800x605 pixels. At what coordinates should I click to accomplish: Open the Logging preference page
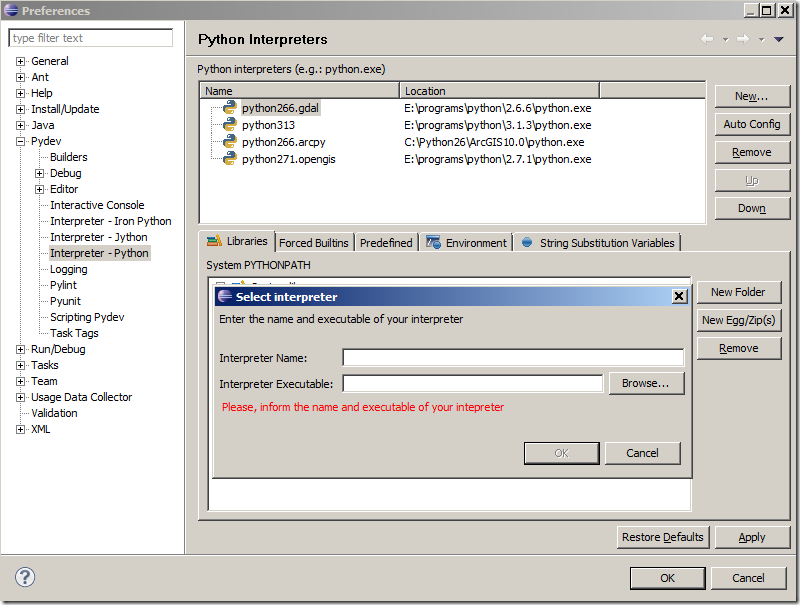click(x=68, y=269)
